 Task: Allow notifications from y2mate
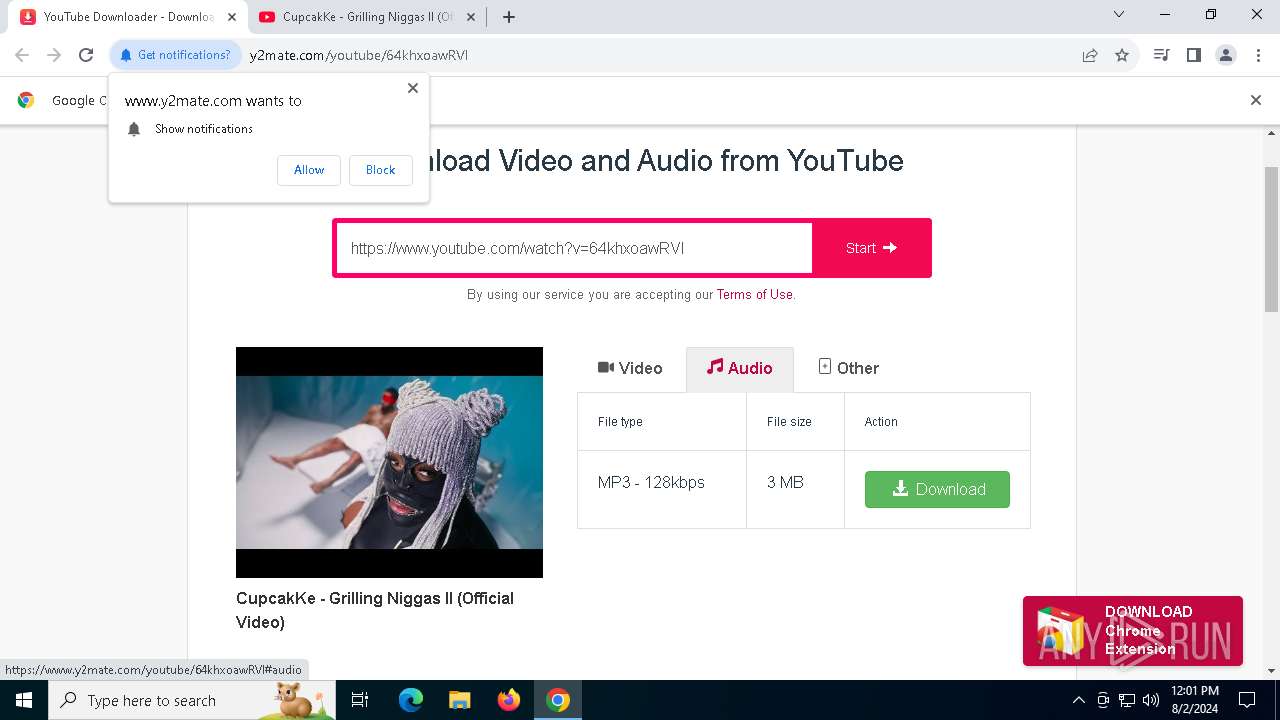tap(309, 170)
